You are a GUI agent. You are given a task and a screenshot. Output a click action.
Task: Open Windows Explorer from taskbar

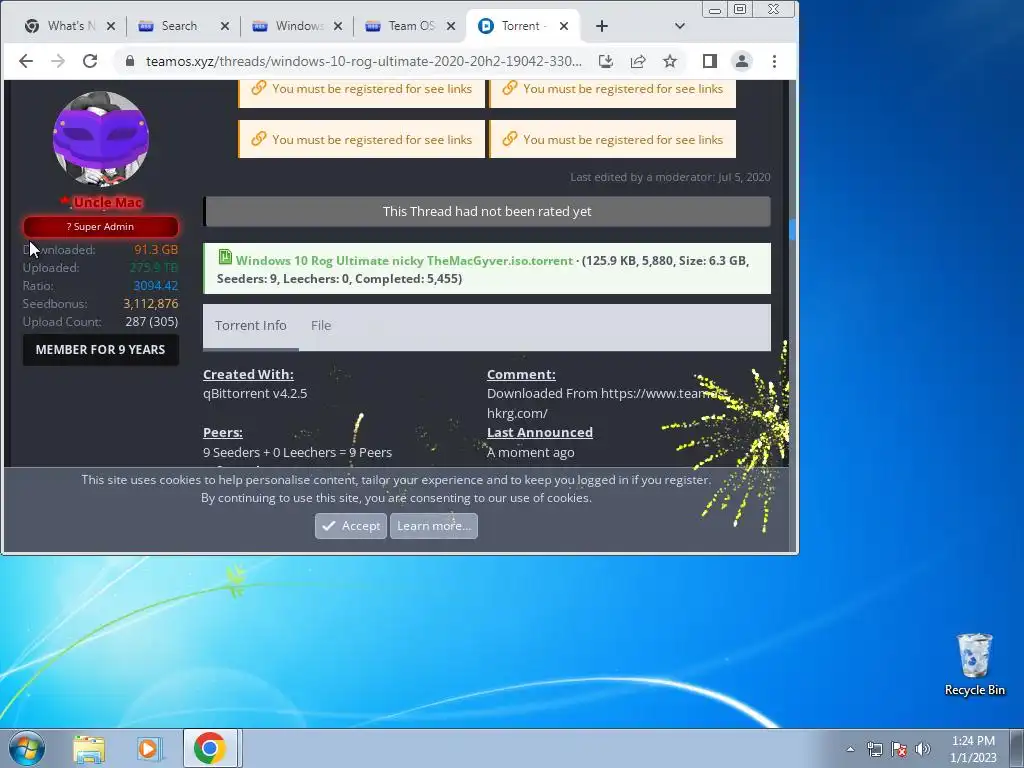pyautogui.click(x=89, y=749)
